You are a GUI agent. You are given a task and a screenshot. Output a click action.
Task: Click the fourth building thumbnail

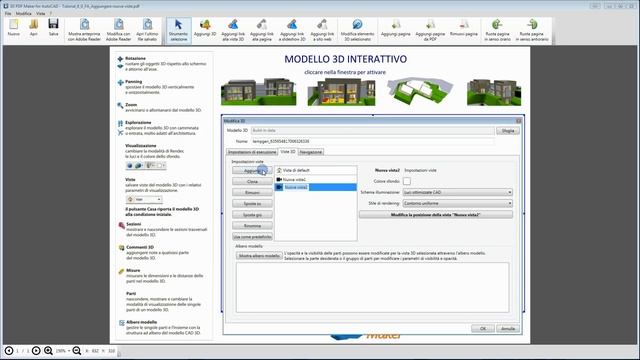[x=494, y=91]
